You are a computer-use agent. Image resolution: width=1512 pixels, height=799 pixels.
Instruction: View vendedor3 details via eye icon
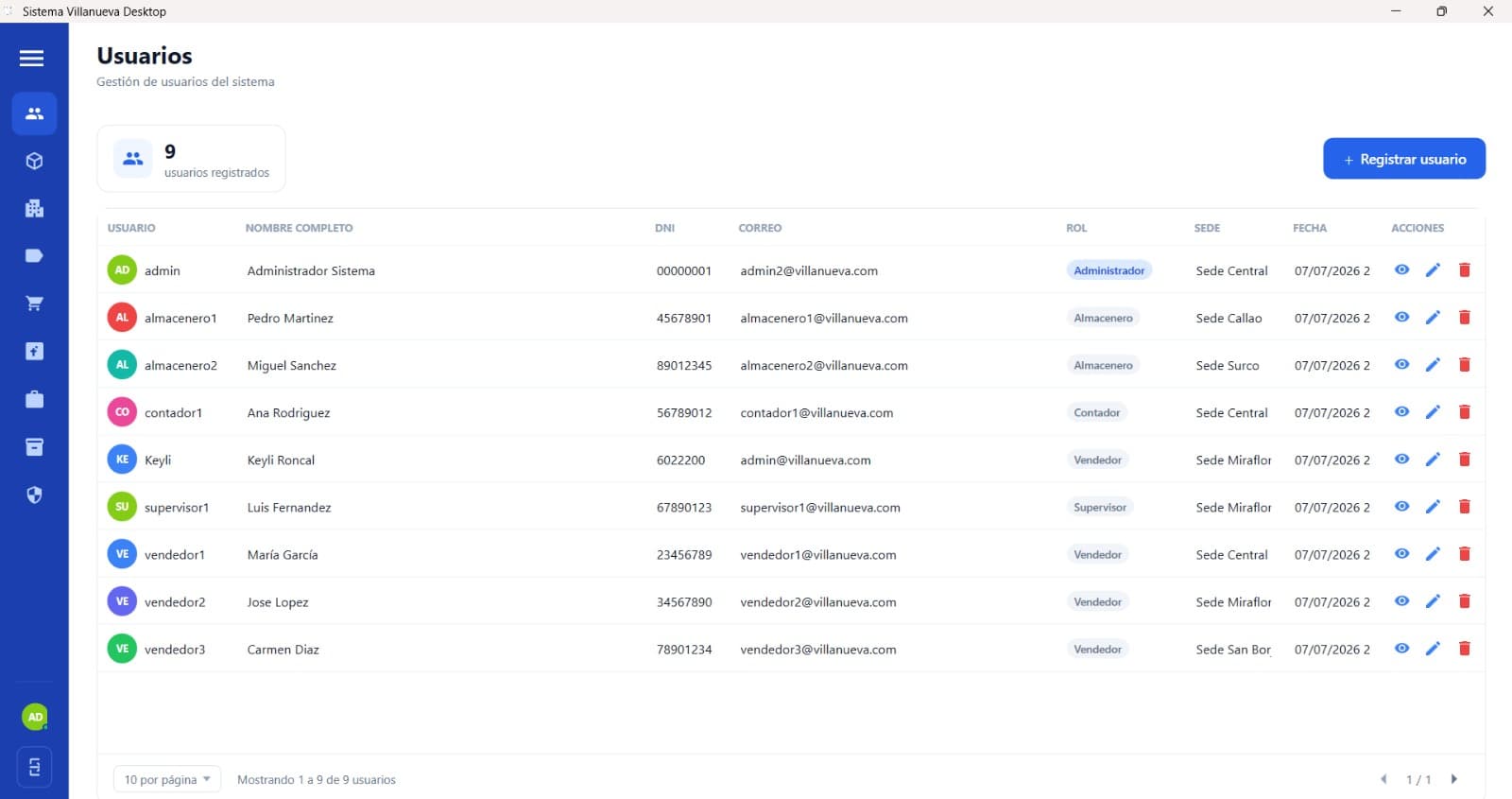(x=1401, y=648)
